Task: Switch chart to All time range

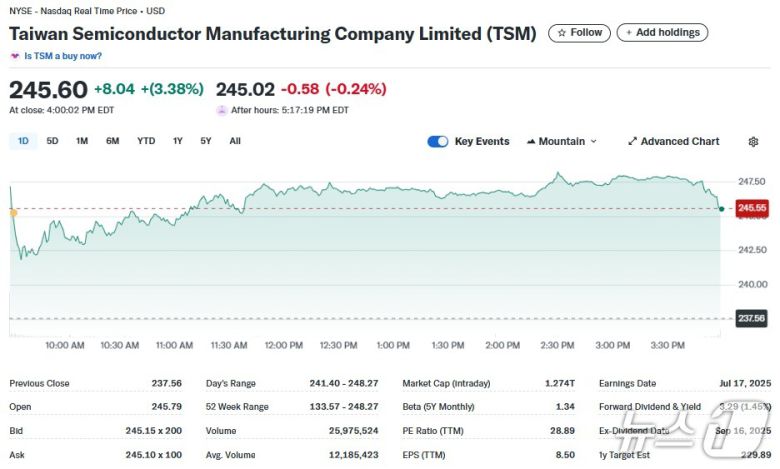Action: click(x=235, y=141)
